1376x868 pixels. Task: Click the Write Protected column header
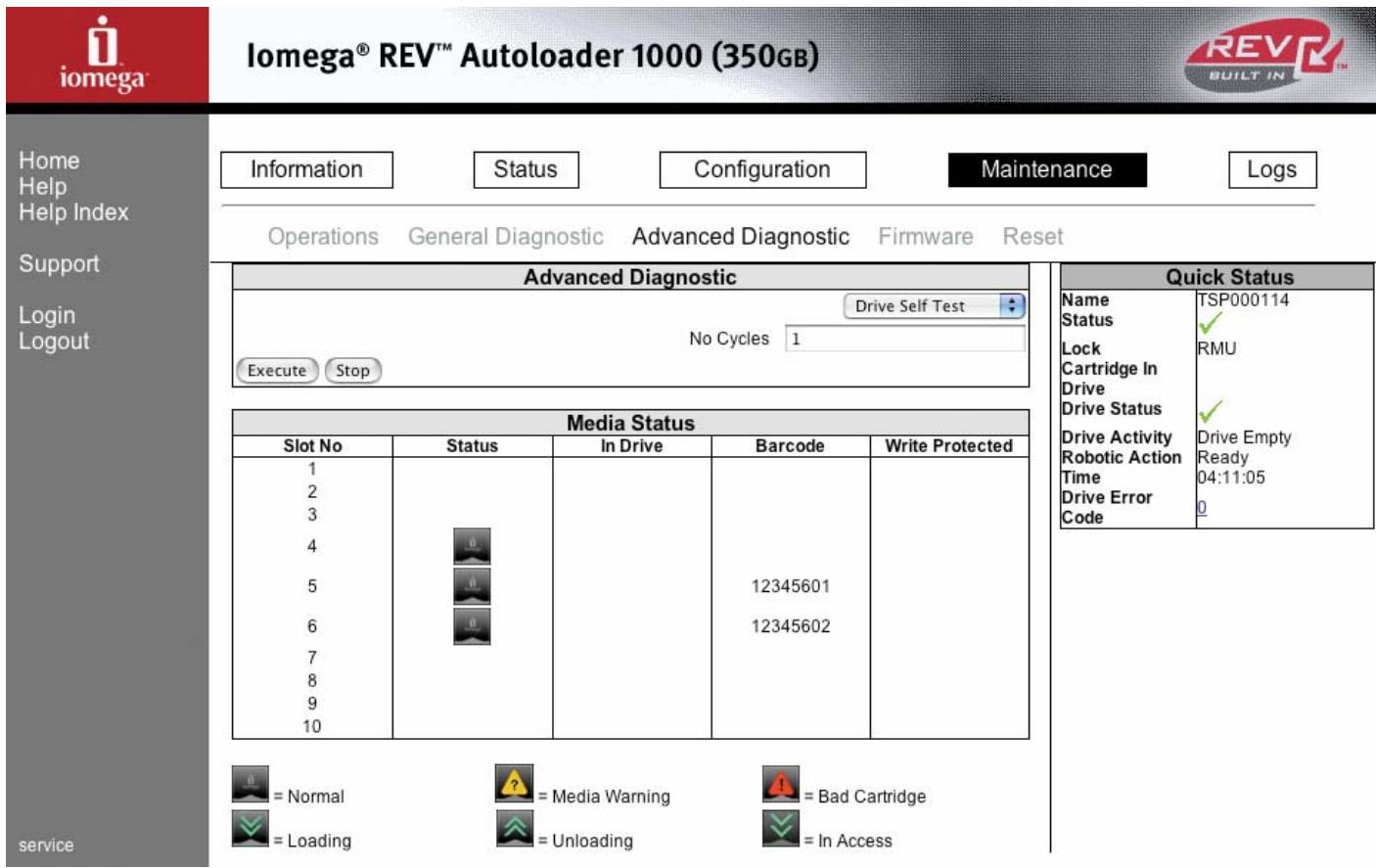[x=949, y=446]
